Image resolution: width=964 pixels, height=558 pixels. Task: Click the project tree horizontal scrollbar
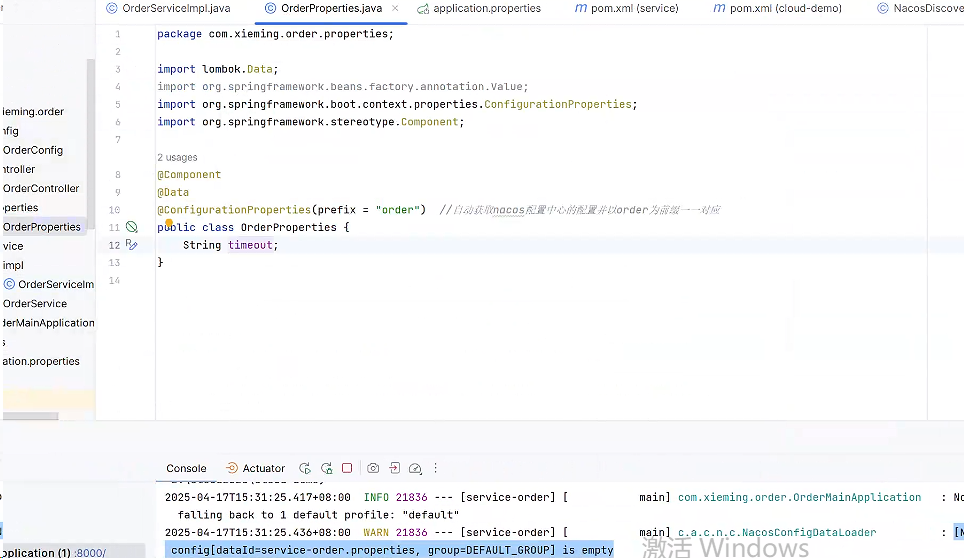30,416
